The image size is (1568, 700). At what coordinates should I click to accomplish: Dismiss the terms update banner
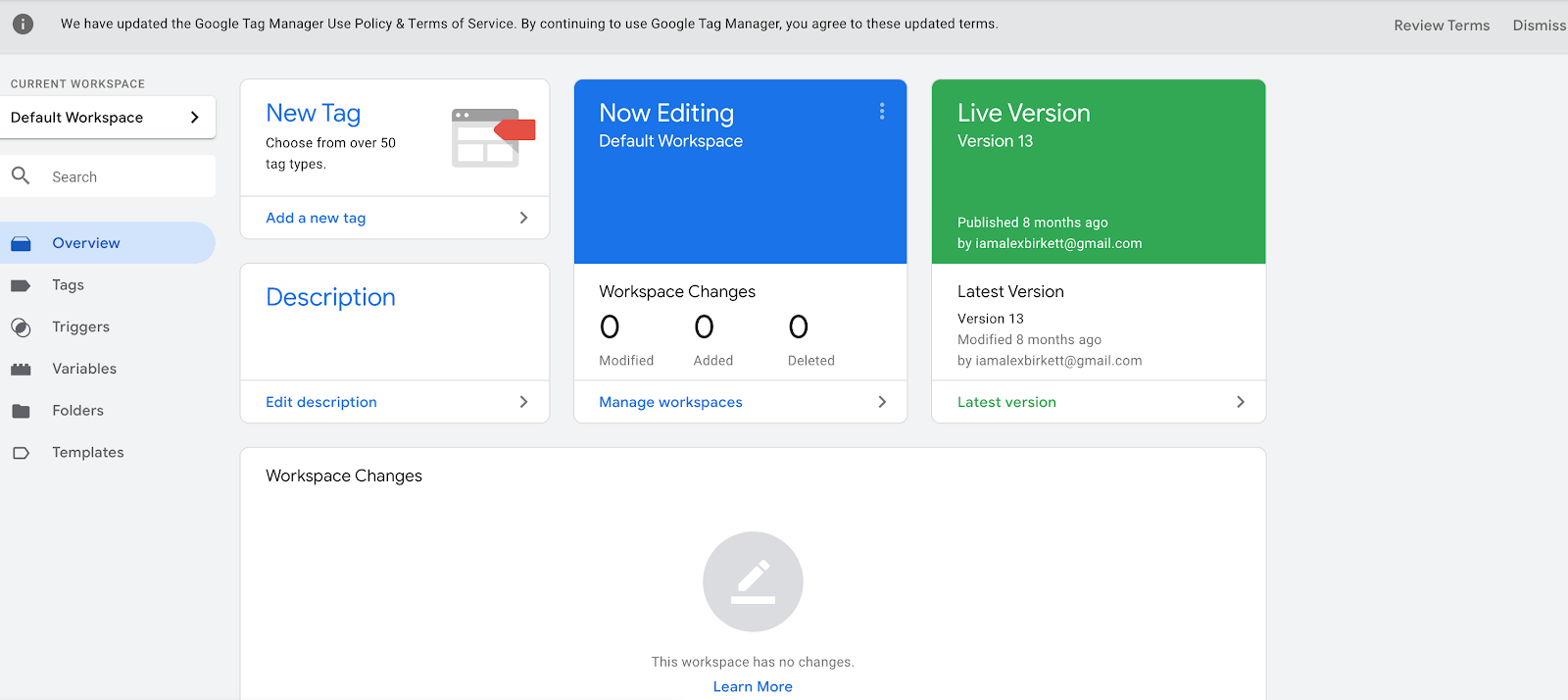[1539, 25]
